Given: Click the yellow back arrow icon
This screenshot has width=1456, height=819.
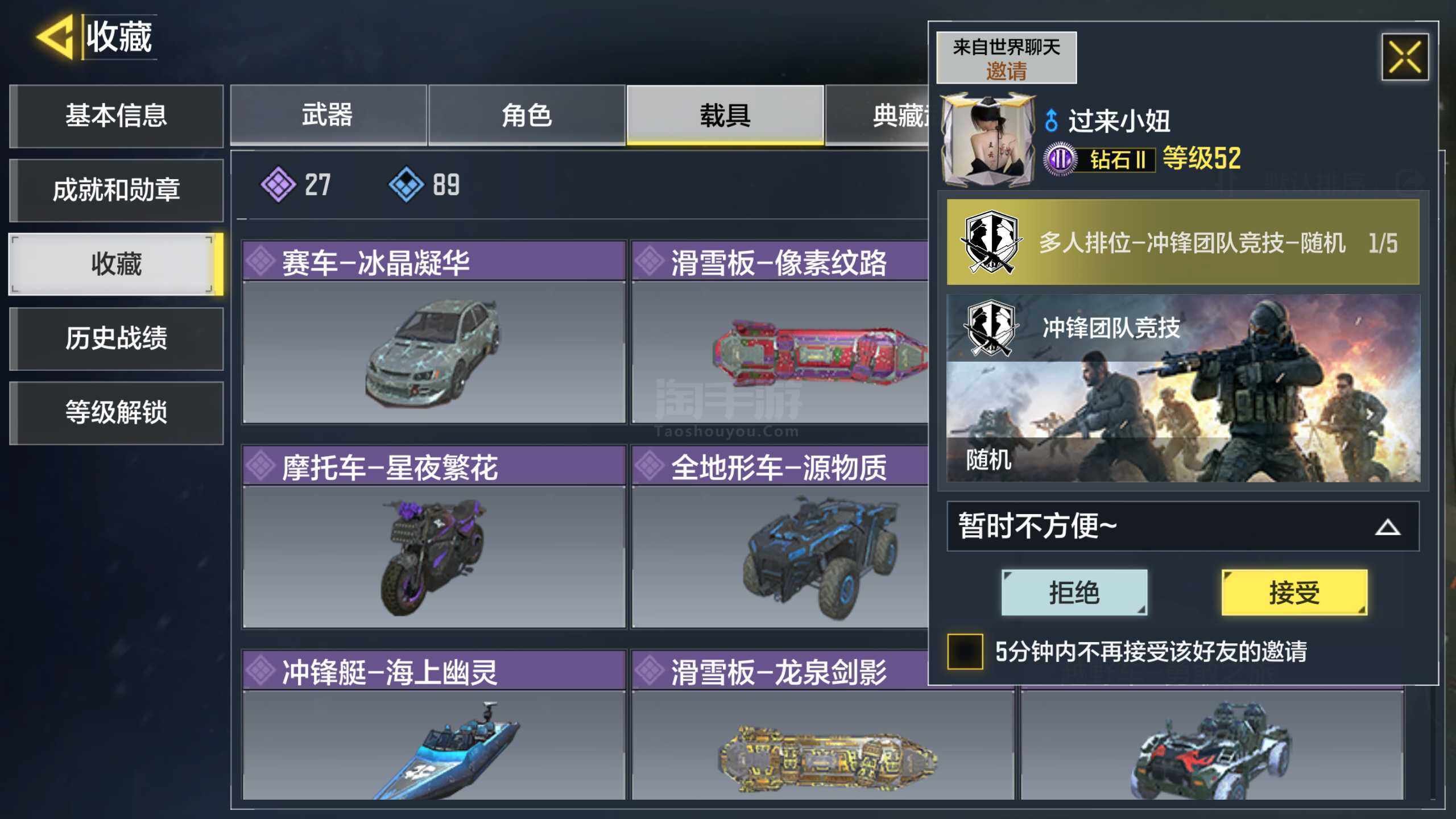Looking at the screenshot, I should click(56, 36).
